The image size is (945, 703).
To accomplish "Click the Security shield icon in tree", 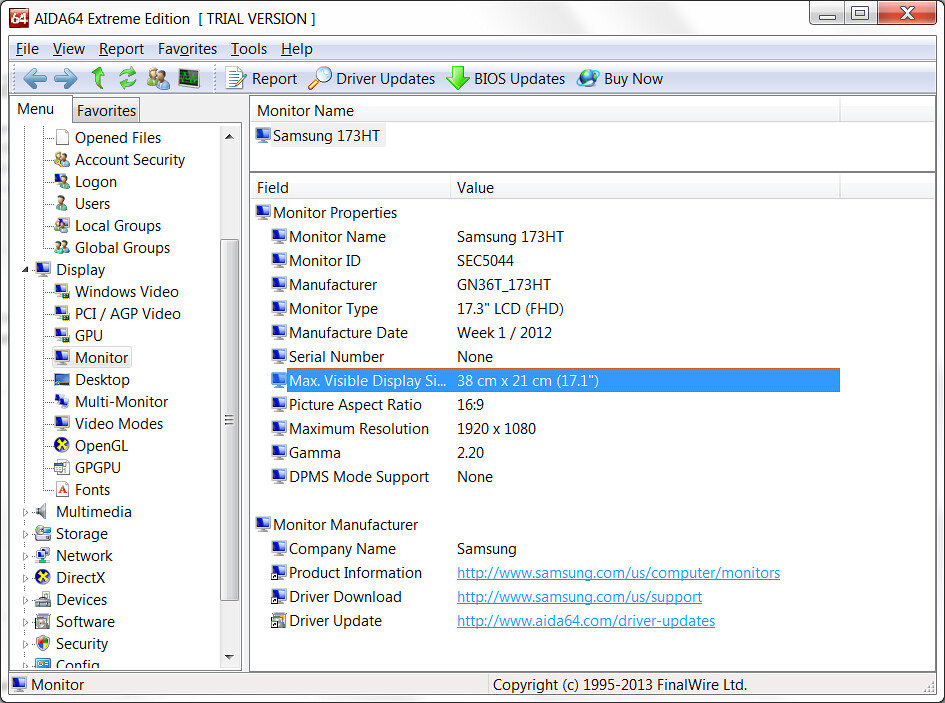I will point(42,643).
